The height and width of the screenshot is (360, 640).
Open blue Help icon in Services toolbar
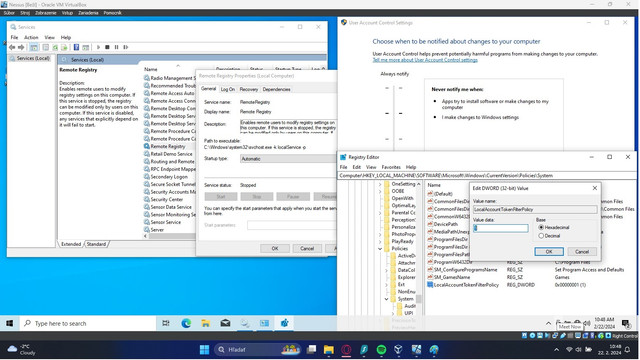(76, 47)
